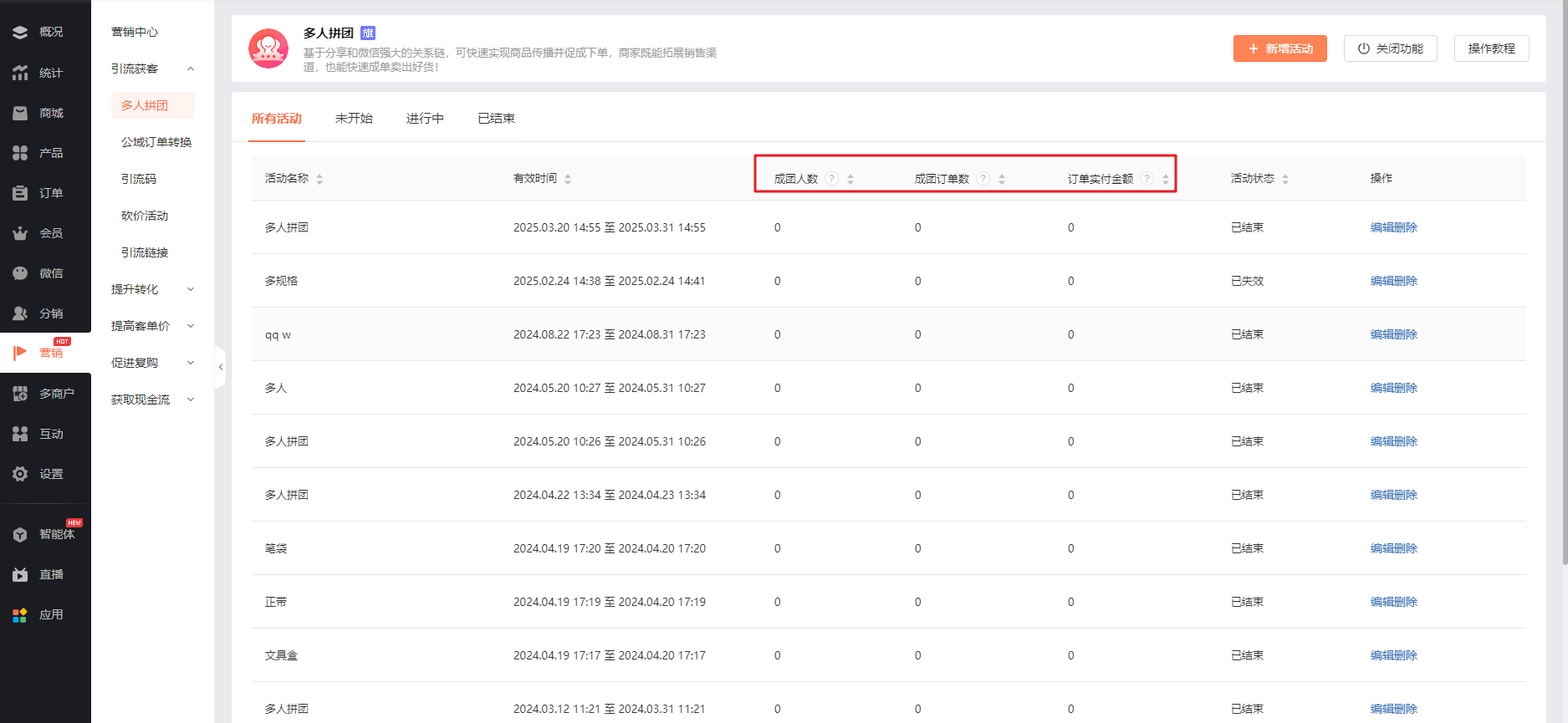Click the 新增活动 button
This screenshot has width=1568, height=723.
coord(1279,48)
